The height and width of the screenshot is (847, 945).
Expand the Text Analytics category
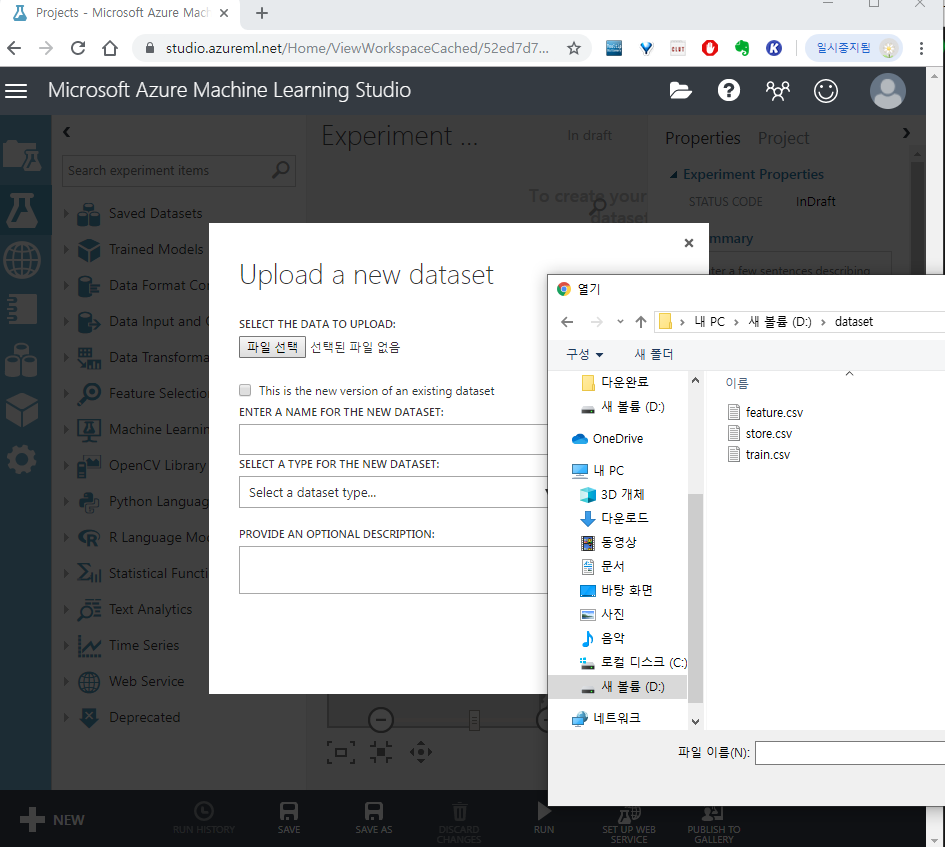point(66,609)
